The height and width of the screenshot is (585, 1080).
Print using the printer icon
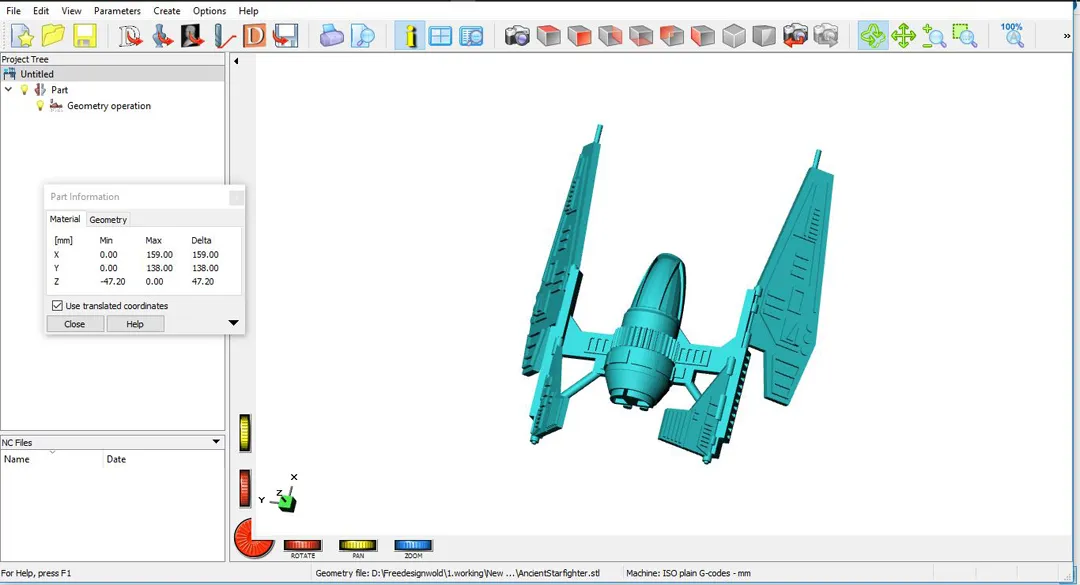[331, 36]
